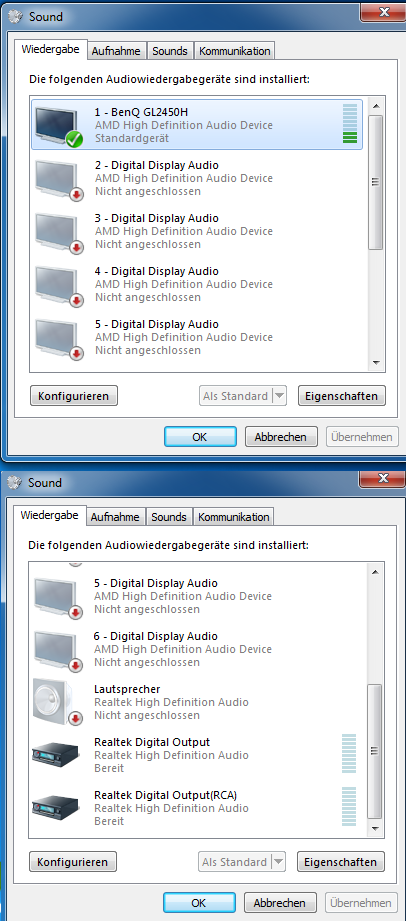
Task: Click scroll down arrow in lower device list
Action: click(375, 829)
